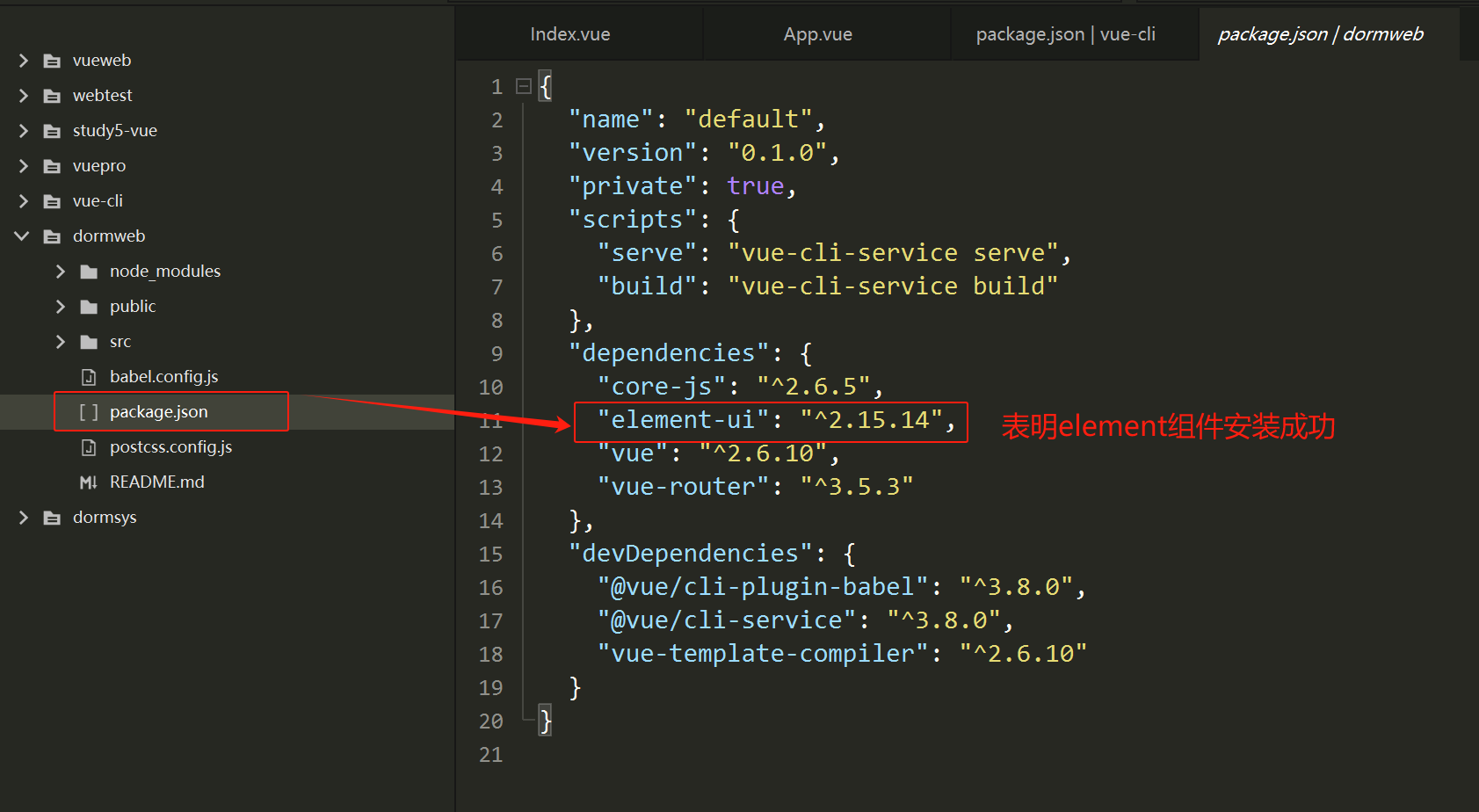Click line number 11 in the gutter
1479x812 pixels.
pos(490,420)
